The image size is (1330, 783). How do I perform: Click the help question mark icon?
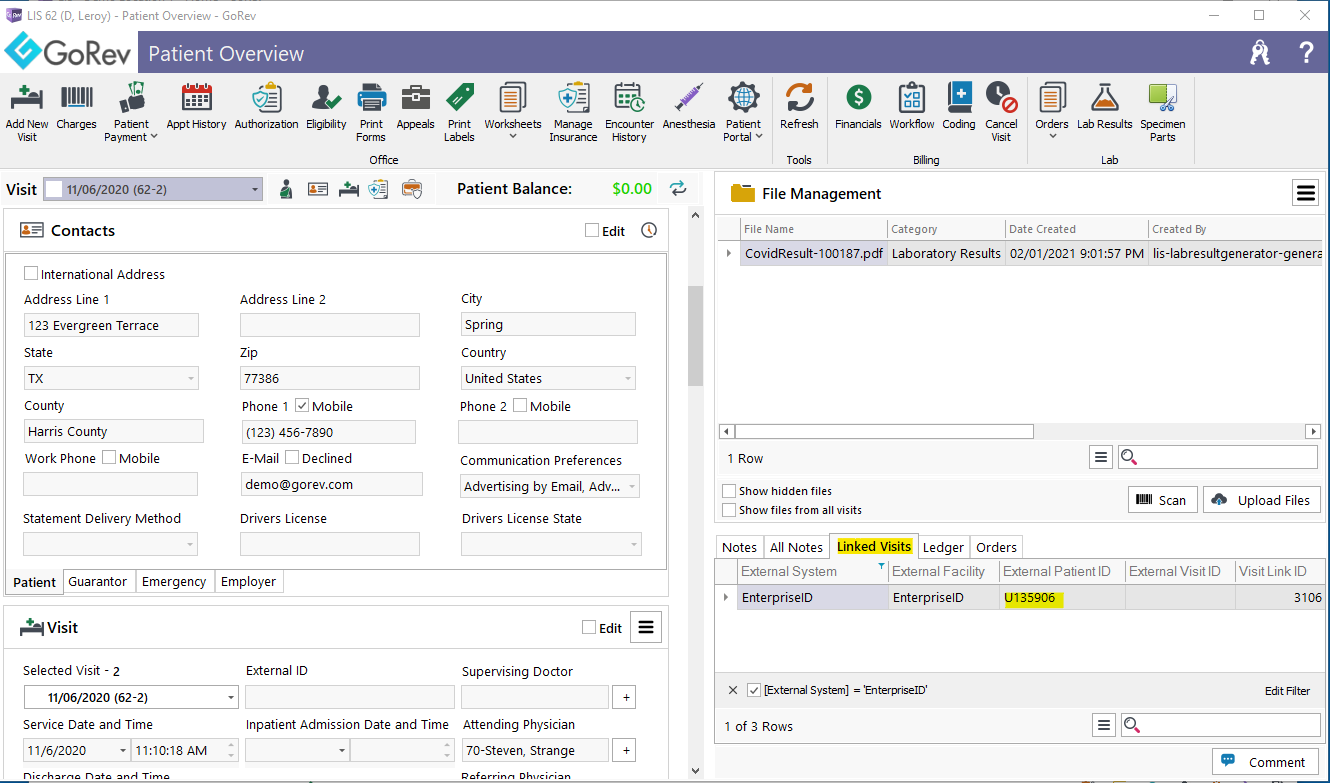pos(1306,53)
